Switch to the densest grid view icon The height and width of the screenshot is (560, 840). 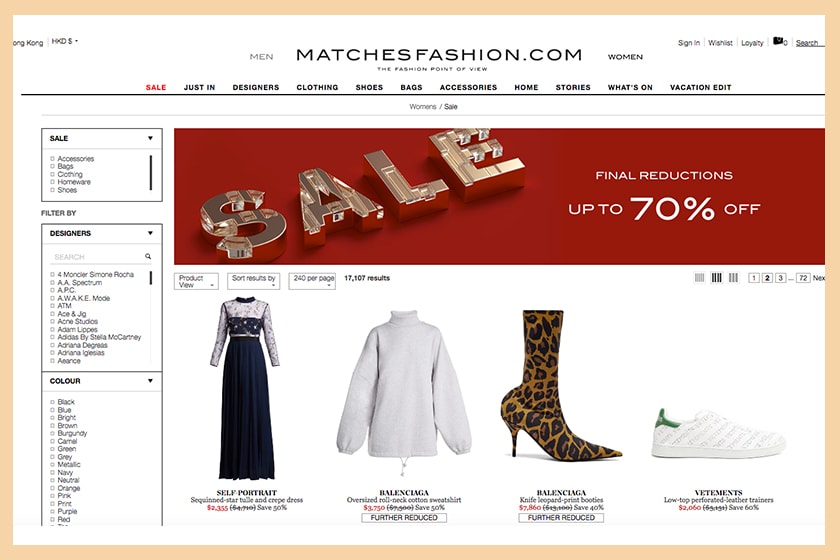(x=699, y=278)
